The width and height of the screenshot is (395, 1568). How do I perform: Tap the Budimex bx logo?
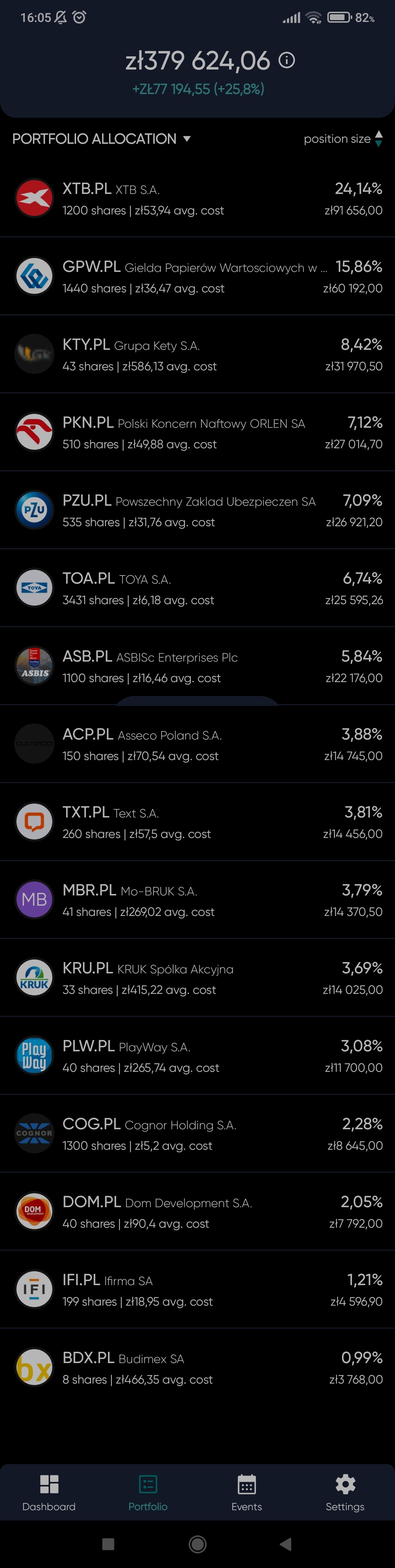(34, 1366)
